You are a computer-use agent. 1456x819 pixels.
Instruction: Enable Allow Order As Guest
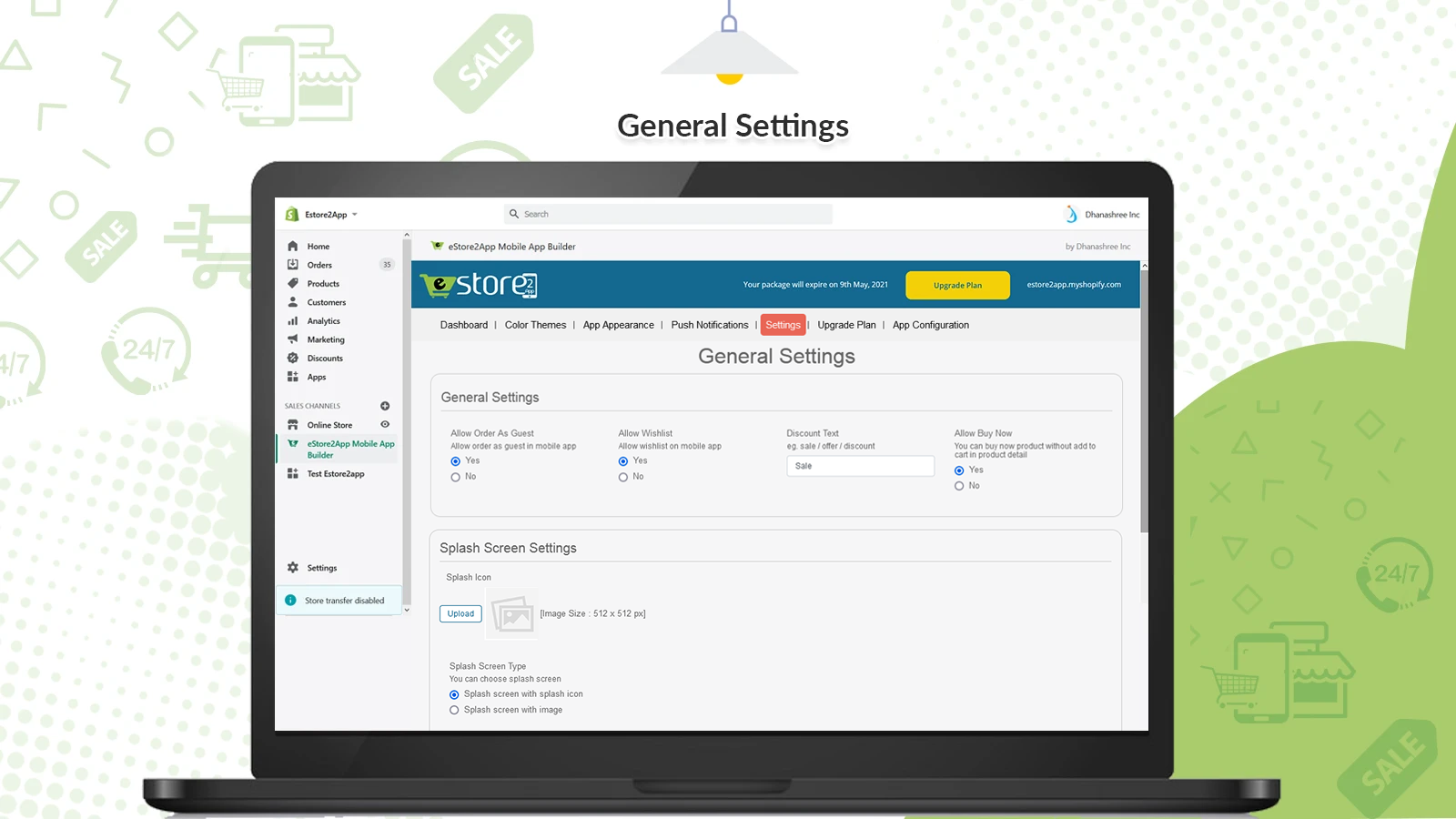pyautogui.click(x=455, y=461)
